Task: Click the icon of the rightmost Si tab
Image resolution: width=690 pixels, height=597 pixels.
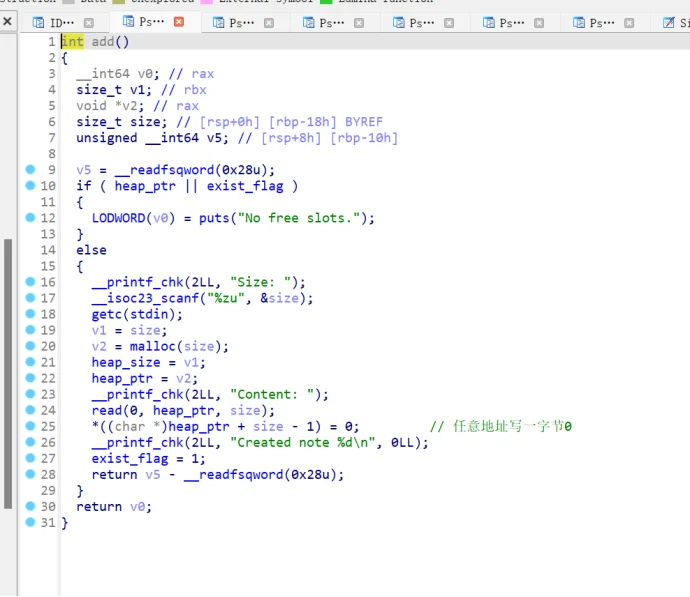Action: point(669,22)
